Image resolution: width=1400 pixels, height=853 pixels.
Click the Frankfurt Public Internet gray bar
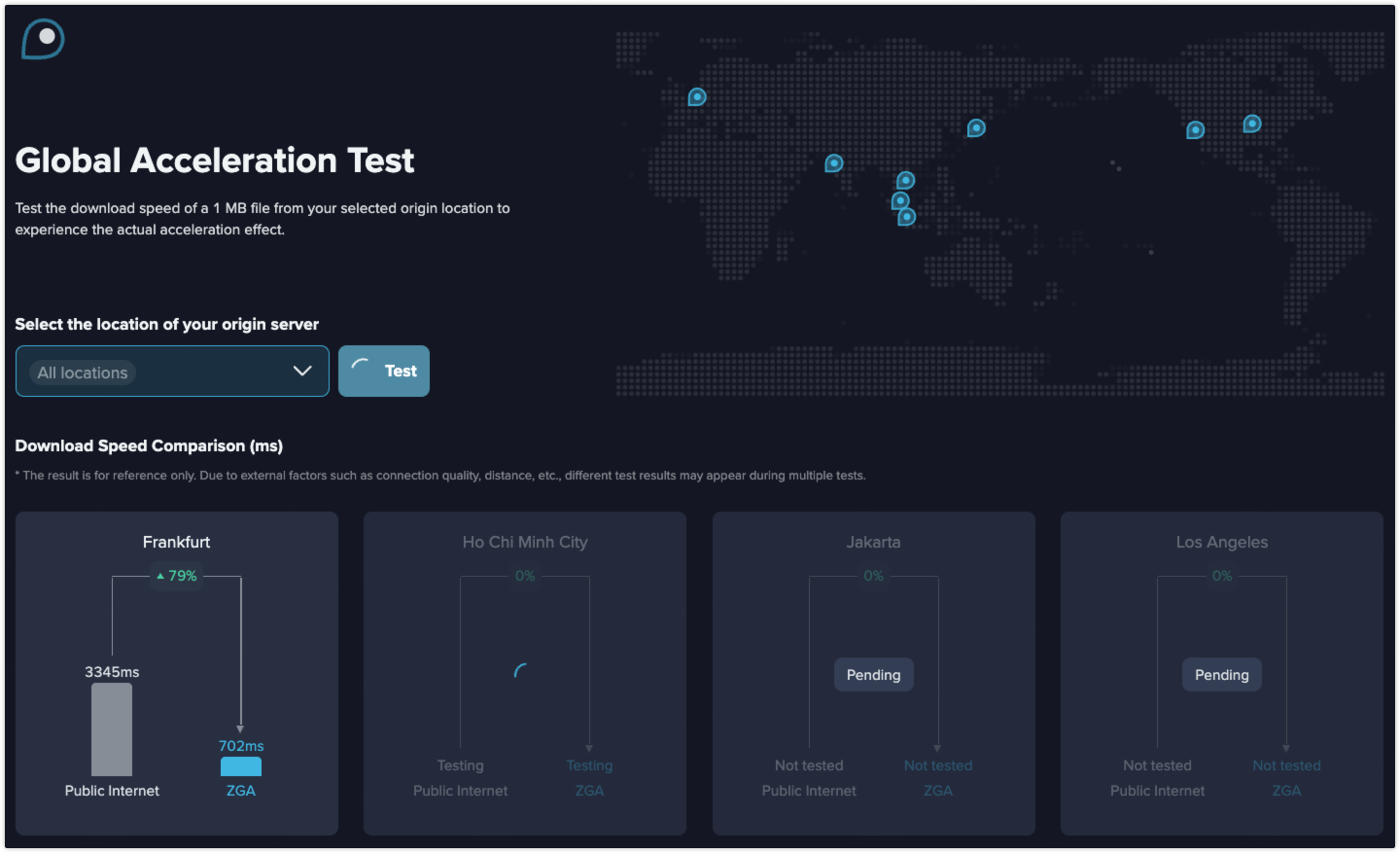112,729
